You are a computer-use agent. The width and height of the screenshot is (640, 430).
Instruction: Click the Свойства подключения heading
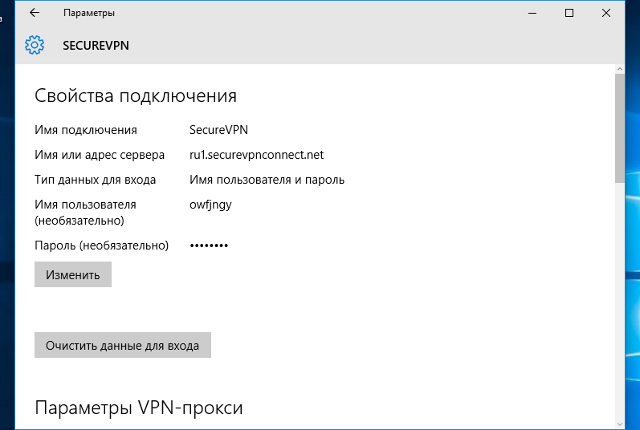tap(135, 96)
